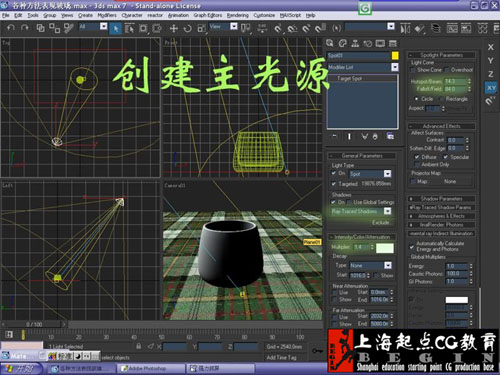Toggle Overshoot checkbox
Screen dimensions: 500x375
(447, 70)
